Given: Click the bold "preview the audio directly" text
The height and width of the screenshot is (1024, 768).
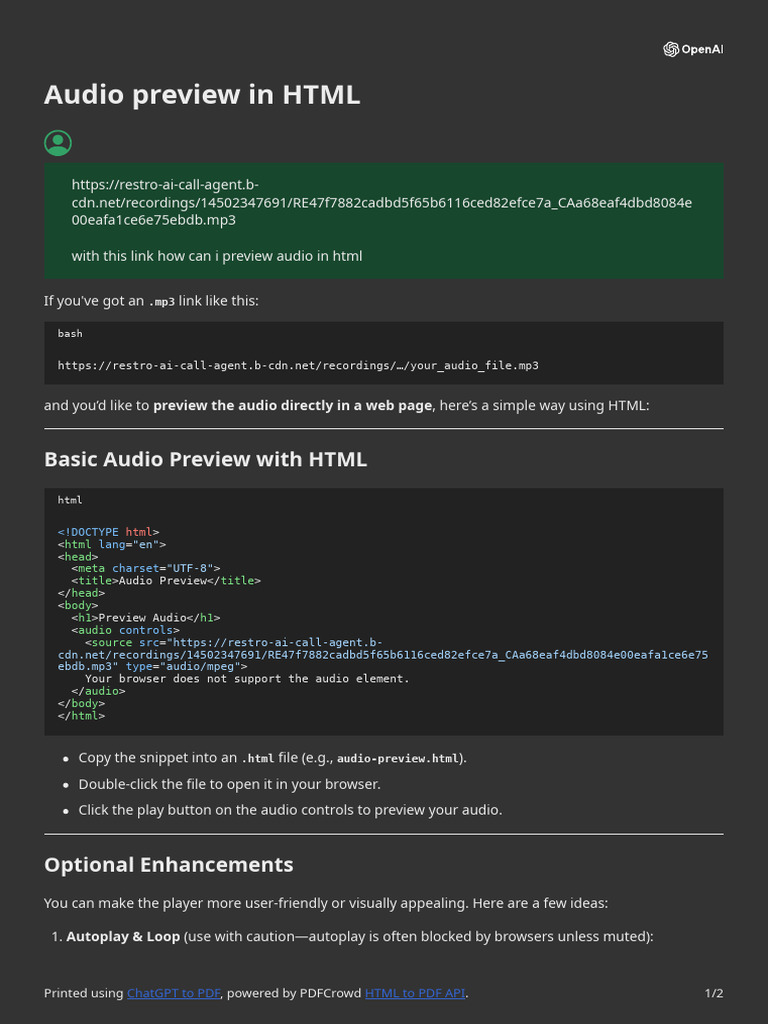Looking at the screenshot, I should (x=293, y=405).
